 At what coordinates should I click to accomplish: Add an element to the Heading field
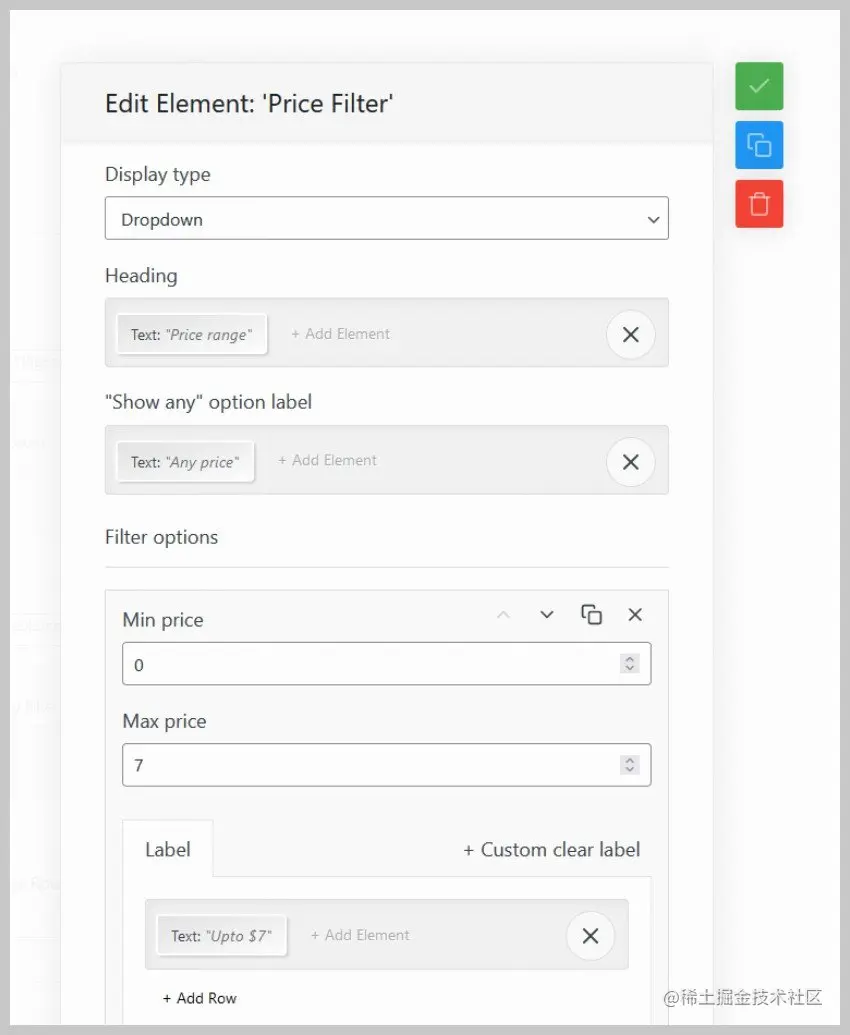click(x=340, y=334)
